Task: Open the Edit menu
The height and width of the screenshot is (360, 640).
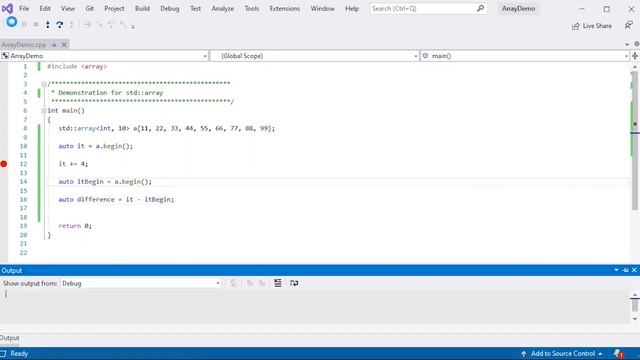Action: coord(45,8)
